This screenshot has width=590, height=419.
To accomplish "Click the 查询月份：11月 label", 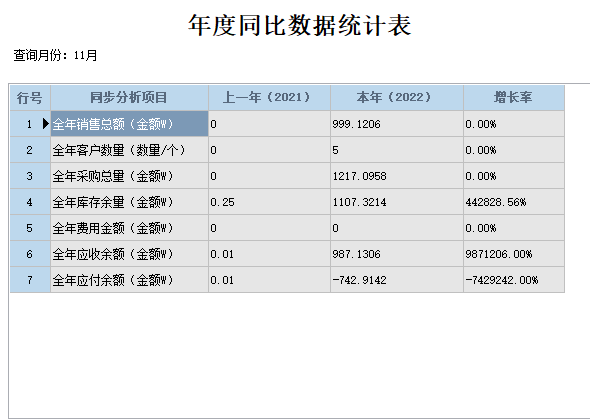I will coord(55,55).
